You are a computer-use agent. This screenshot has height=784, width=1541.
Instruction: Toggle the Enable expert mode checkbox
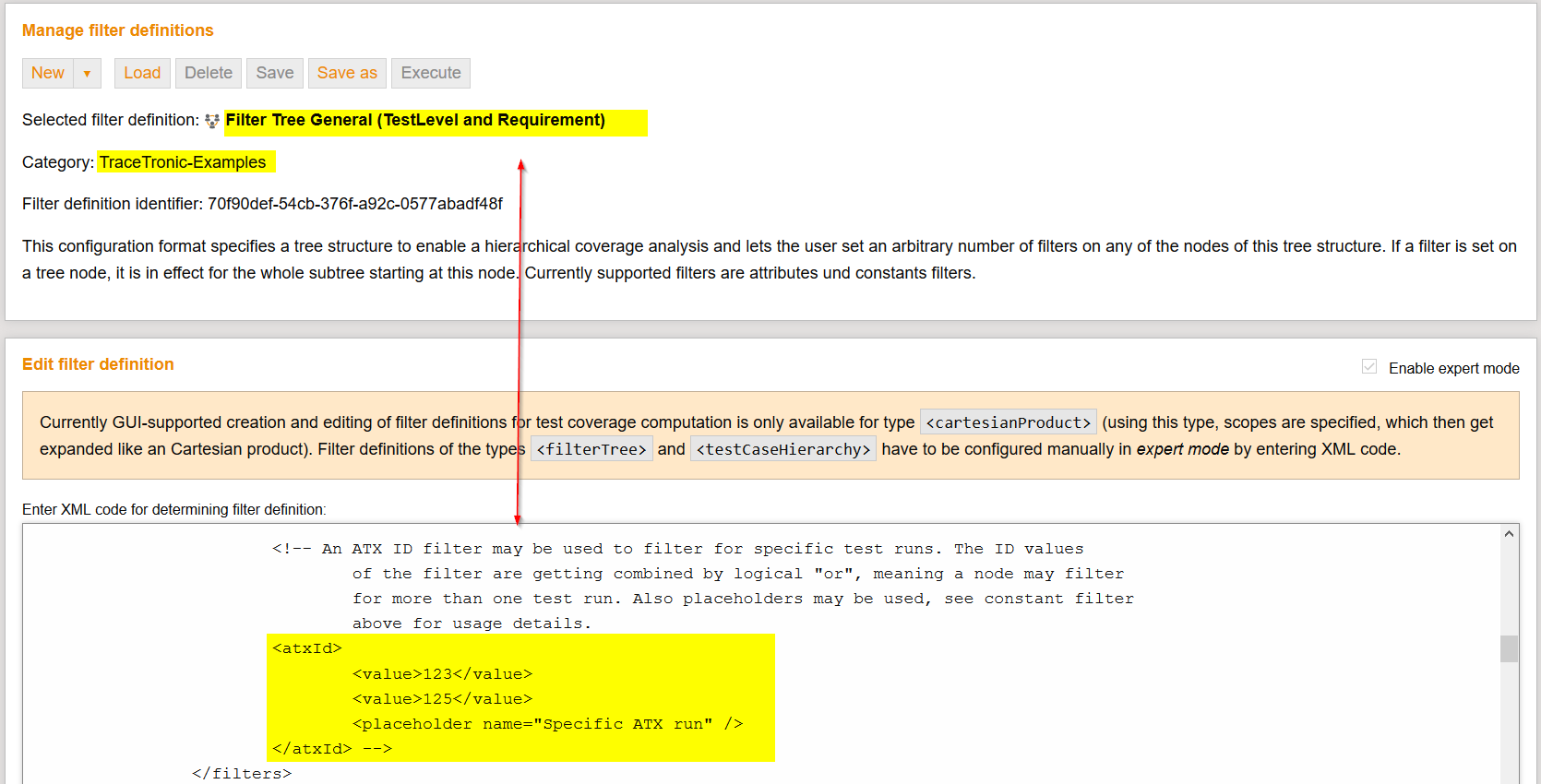(1369, 367)
